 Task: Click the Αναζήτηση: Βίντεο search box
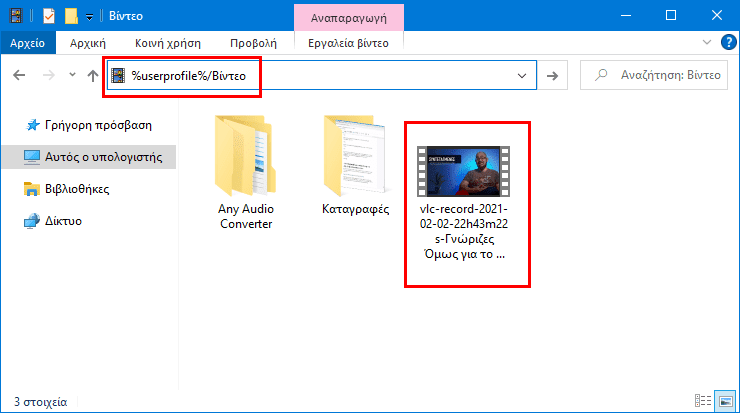click(654, 75)
